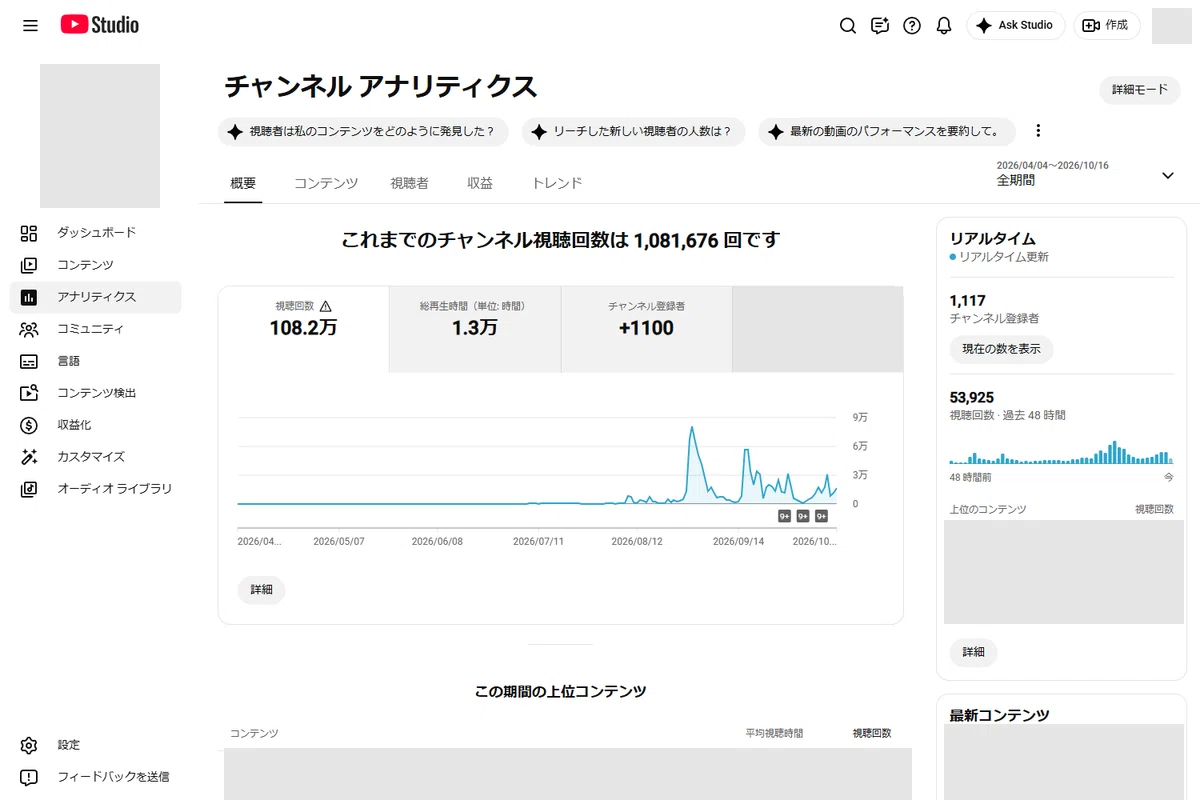Open コミュニティ in the sidebar
This screenshot has width=1200, height=800.
[x=96, y=329]
